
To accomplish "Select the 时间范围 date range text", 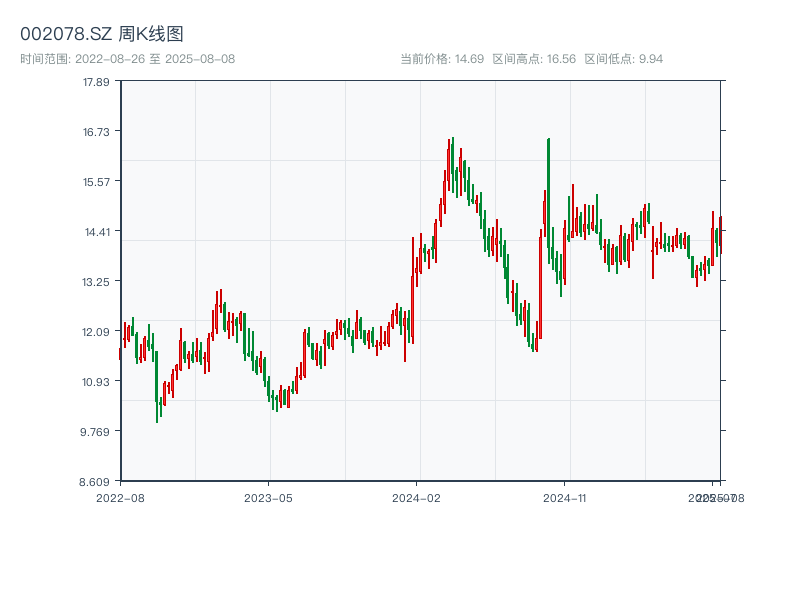I will coord(128,59).
